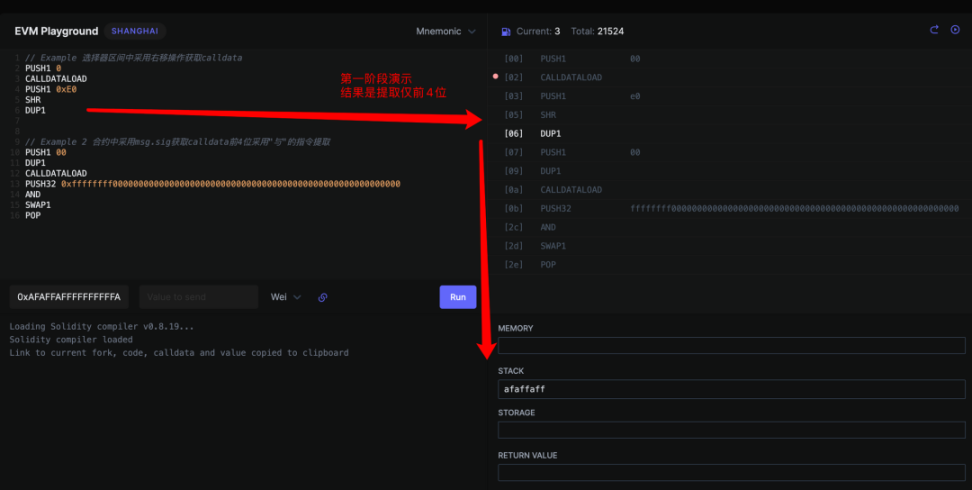
Task: Select instruction row [0a] CALLDATALOAD
Action: click(730, 190)
